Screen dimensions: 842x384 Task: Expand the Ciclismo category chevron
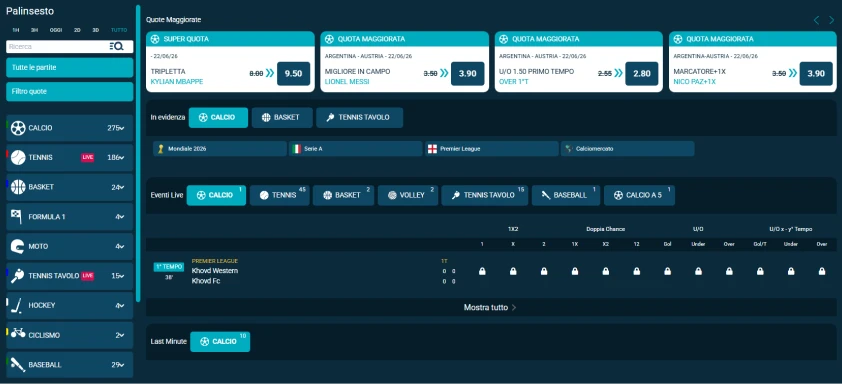[122, 335]
